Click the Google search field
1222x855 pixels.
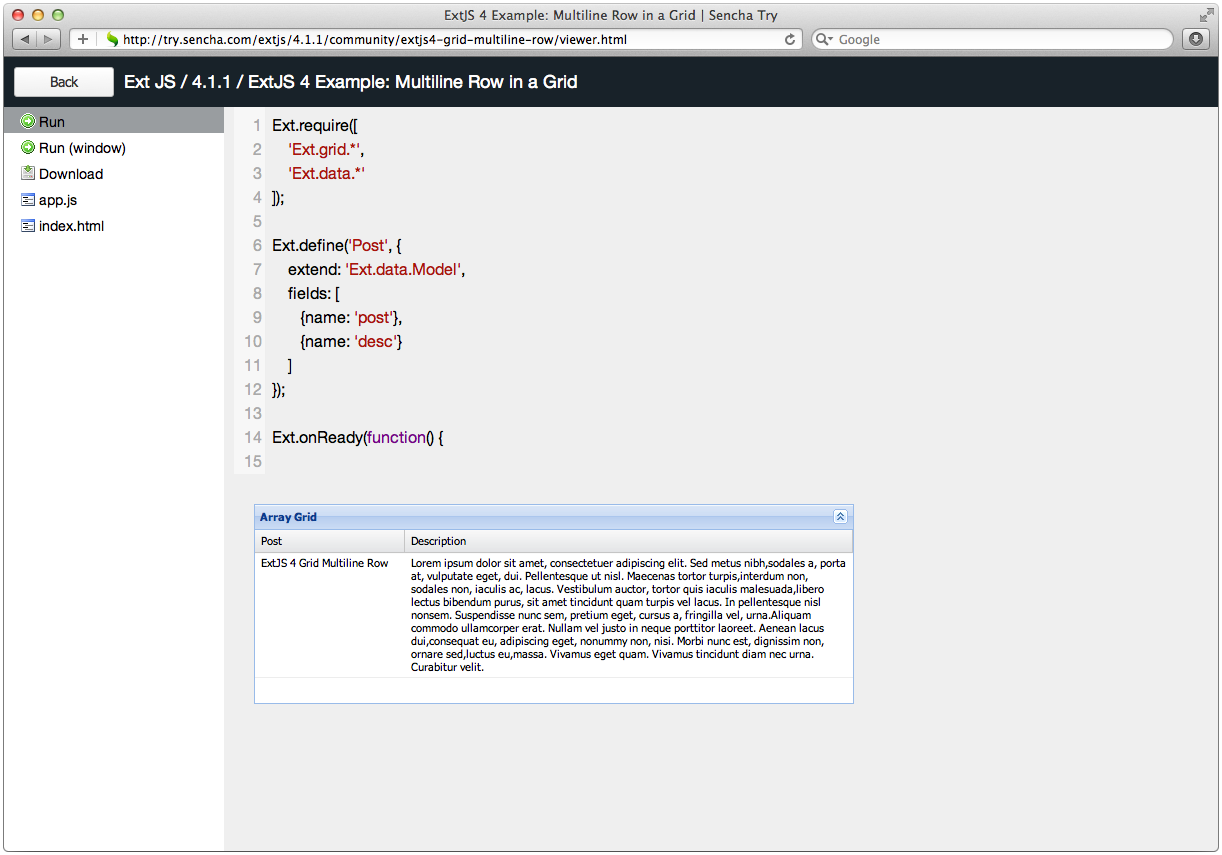(991, 39)
